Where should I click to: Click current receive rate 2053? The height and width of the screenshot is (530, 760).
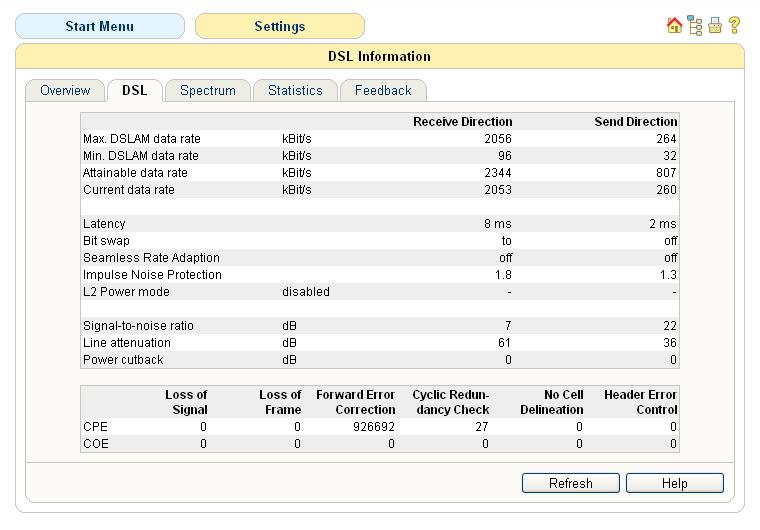[x=498, y=190]
